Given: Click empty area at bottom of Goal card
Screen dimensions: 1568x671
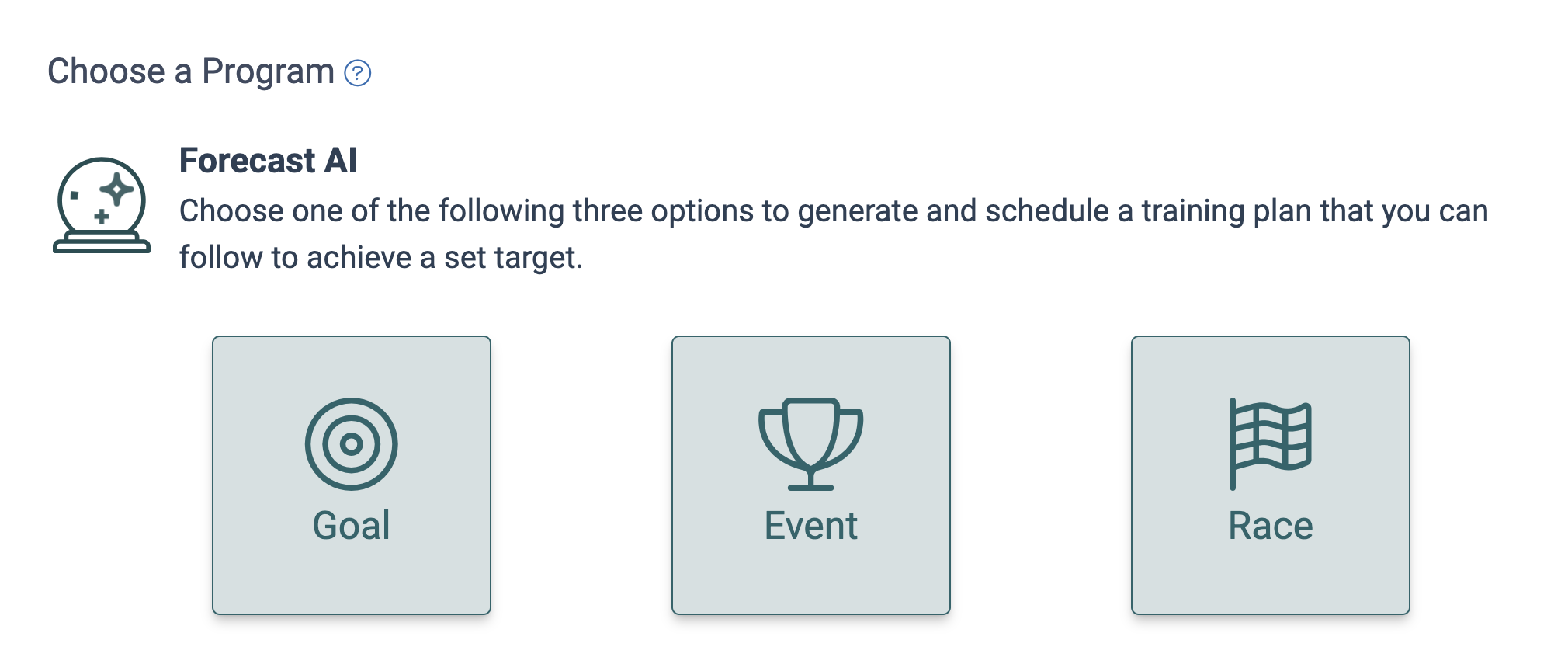Looking at the screenshot, I should (352, 582).
